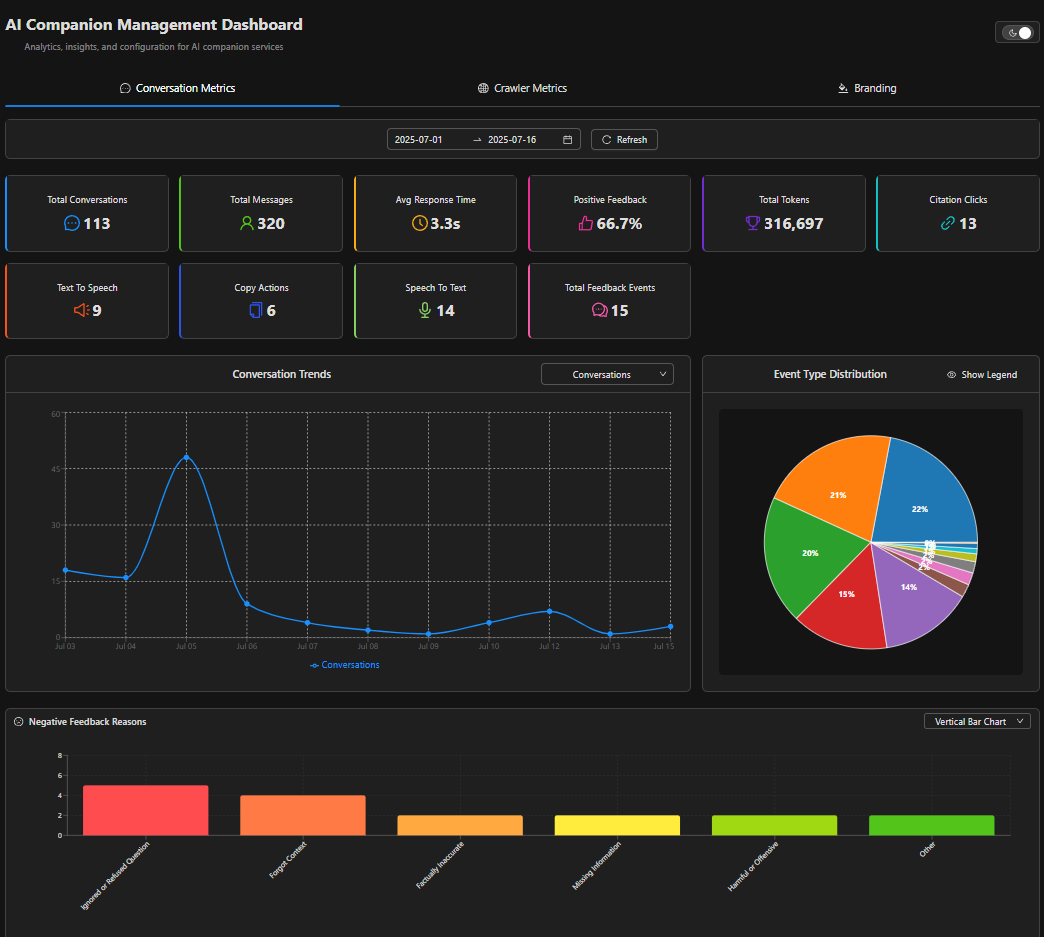Click the microphone icon on Speech To Text card

pyautogui.click(x=424, y=311)
